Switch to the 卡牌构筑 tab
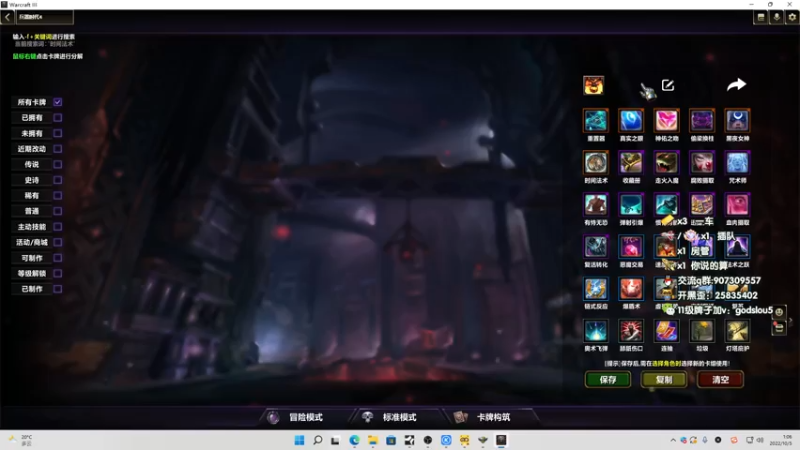Image resolution: width=800 pixels, height=450 pixels. 493,417
